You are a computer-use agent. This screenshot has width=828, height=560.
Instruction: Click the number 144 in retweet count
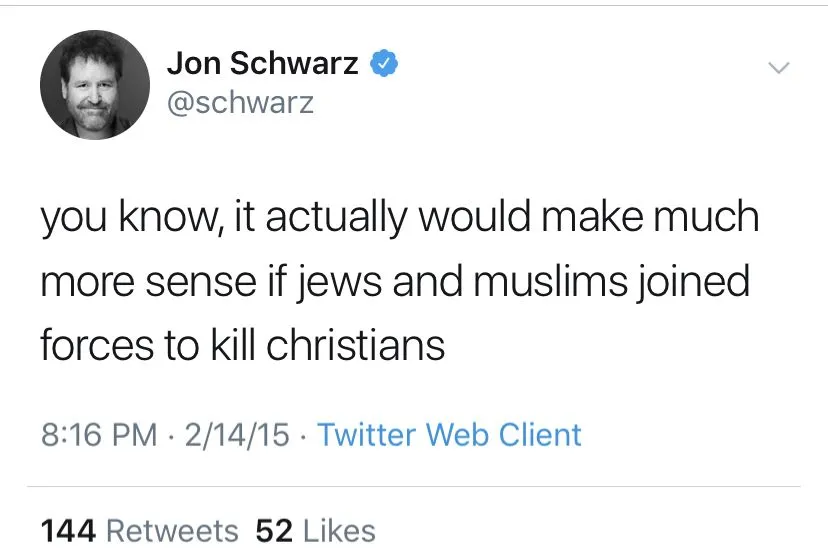click(69, 530)
